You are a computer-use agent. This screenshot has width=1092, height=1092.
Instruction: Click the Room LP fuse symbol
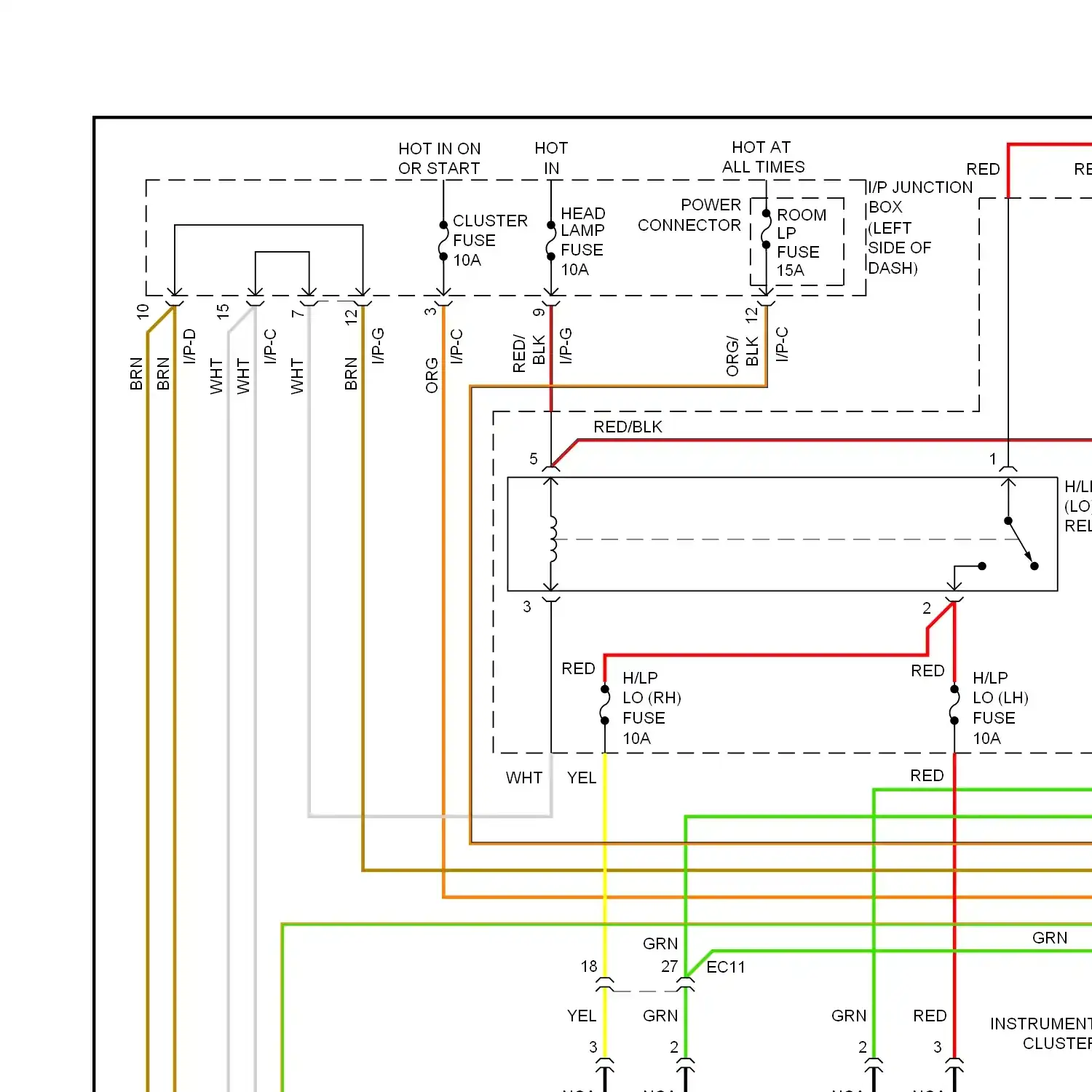point(766,229)
